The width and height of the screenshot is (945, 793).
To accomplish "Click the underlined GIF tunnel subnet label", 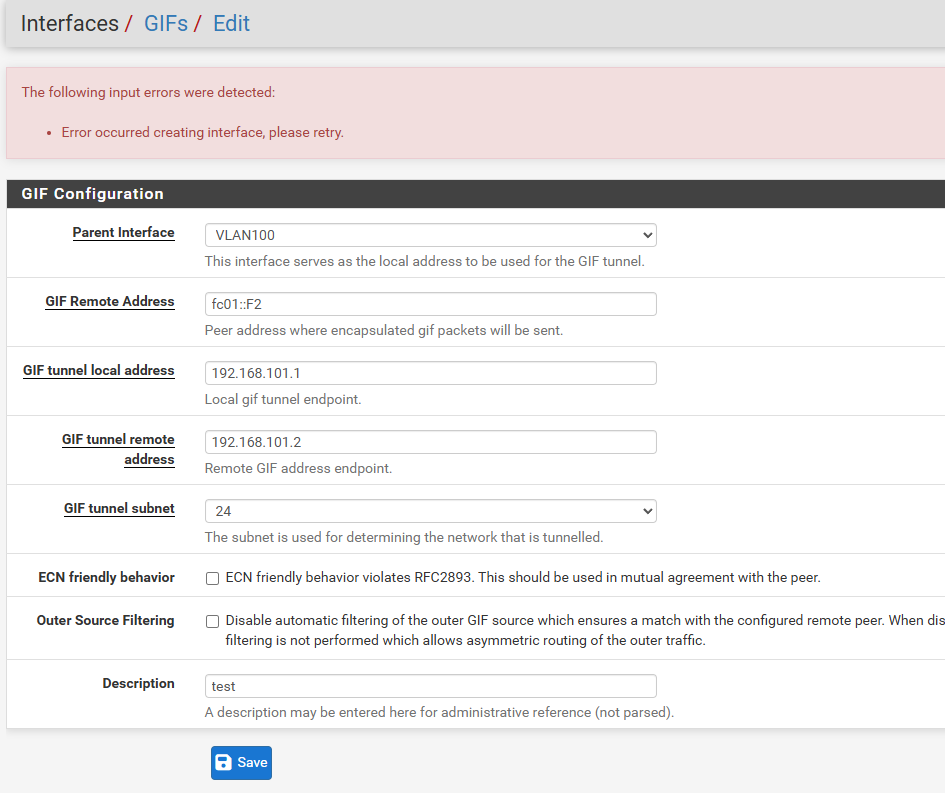I will click(x=119, y=508).
